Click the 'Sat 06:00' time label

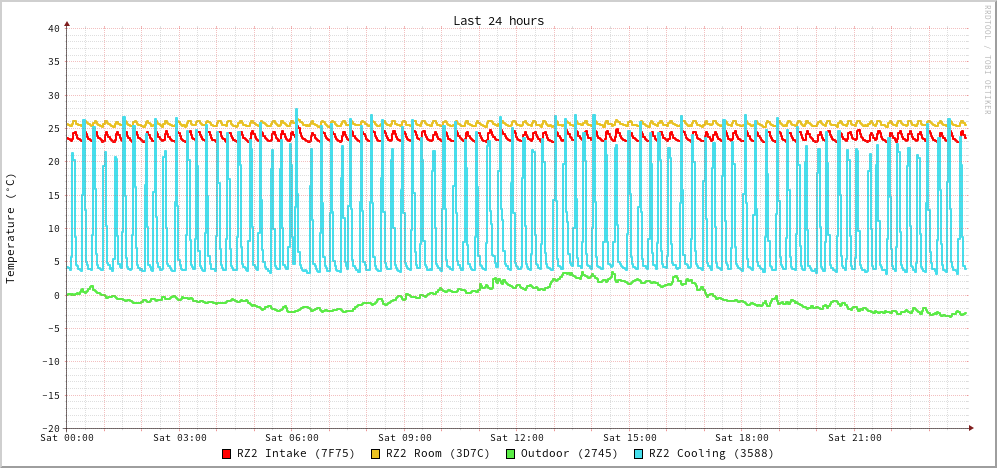(x=292, y=437)
